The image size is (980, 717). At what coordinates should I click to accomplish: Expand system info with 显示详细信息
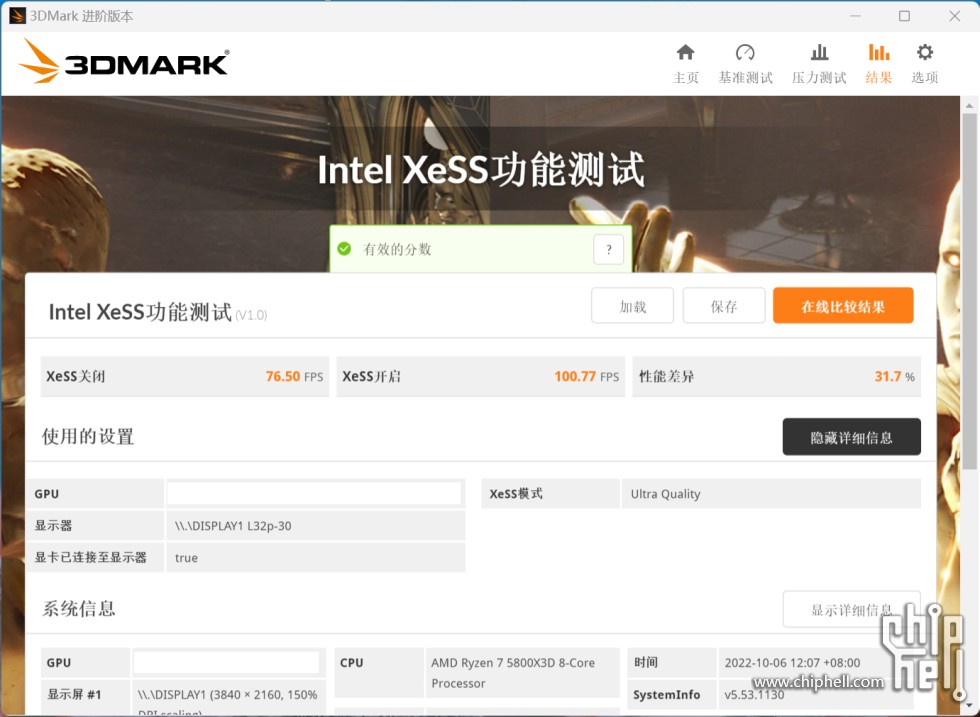(851, 610)
